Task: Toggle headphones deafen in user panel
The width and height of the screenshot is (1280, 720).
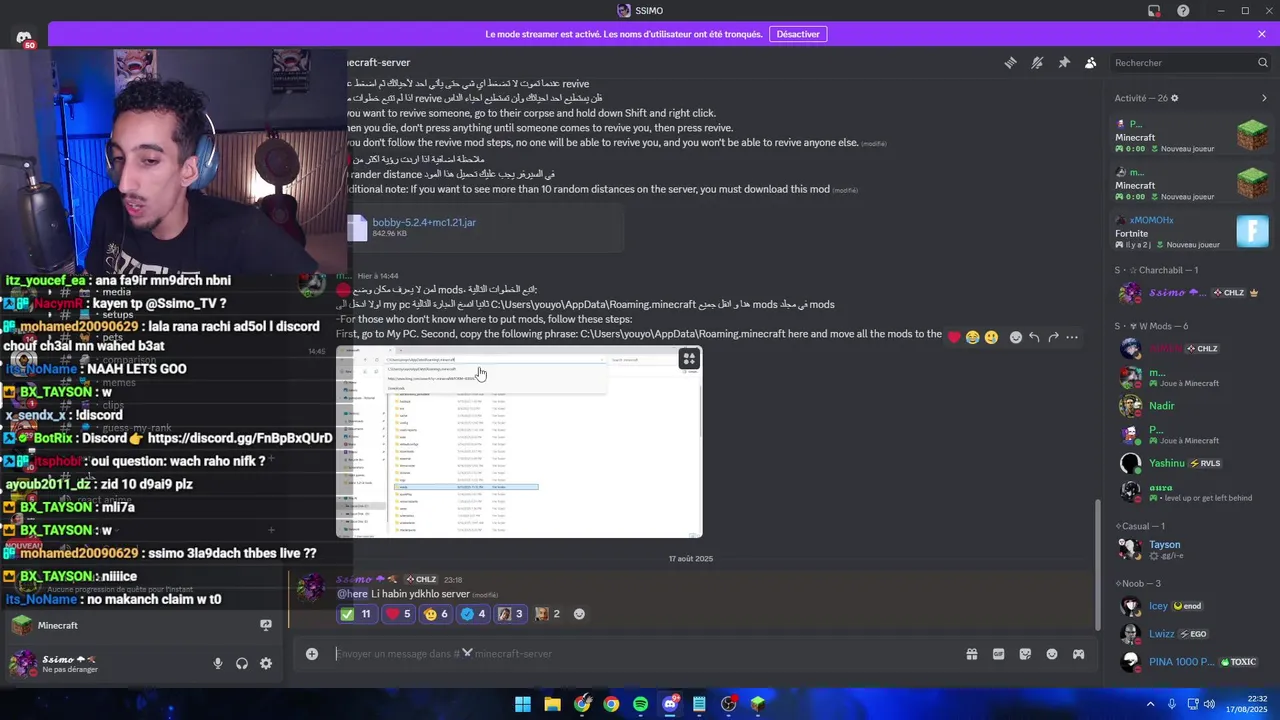Action: [x=242, y=663]
